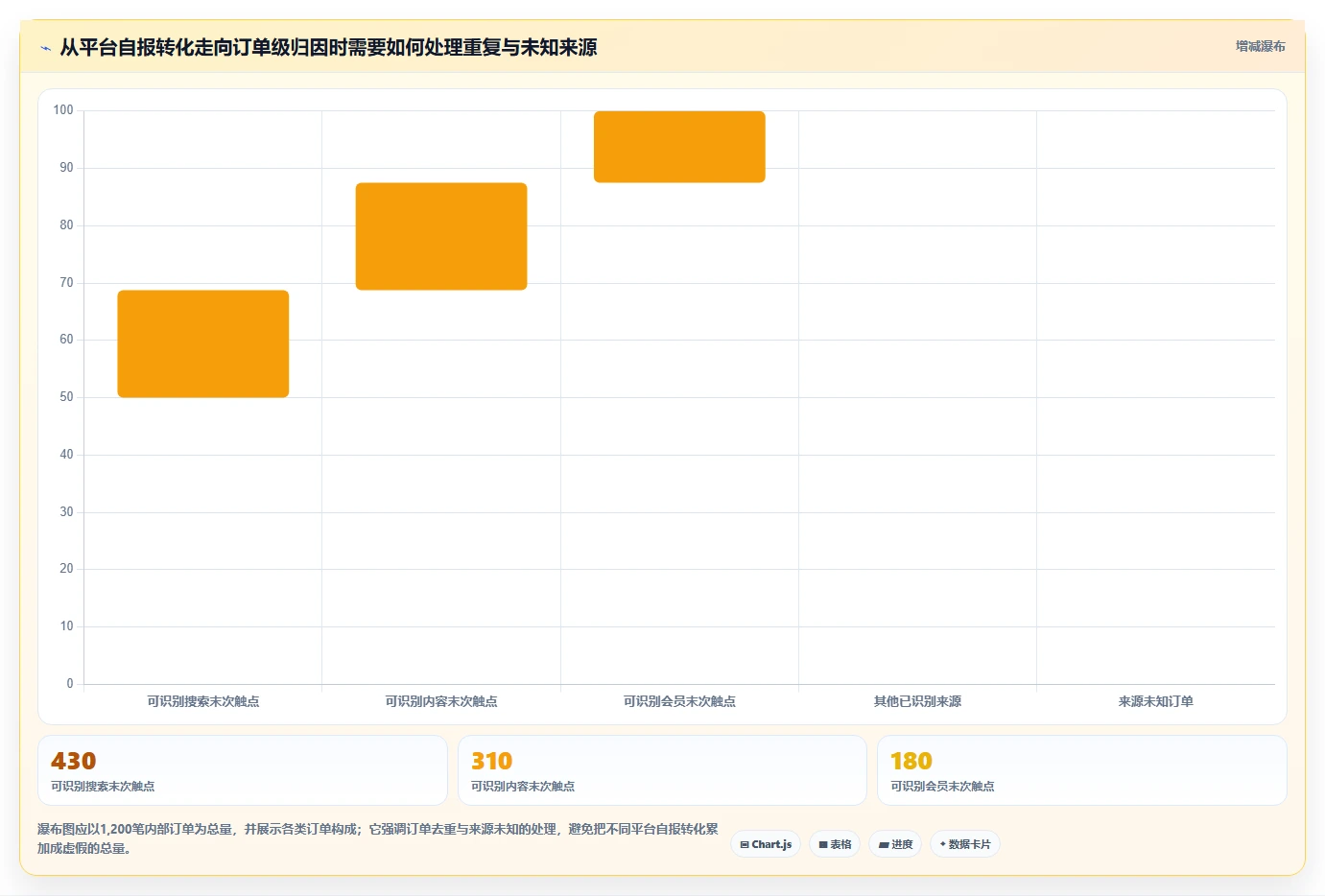Image resolution: width=1325 pixels, height=896 pixels.
Task: Click the 可识别搜索末次触点 waterfall bar
Action: 203,343
